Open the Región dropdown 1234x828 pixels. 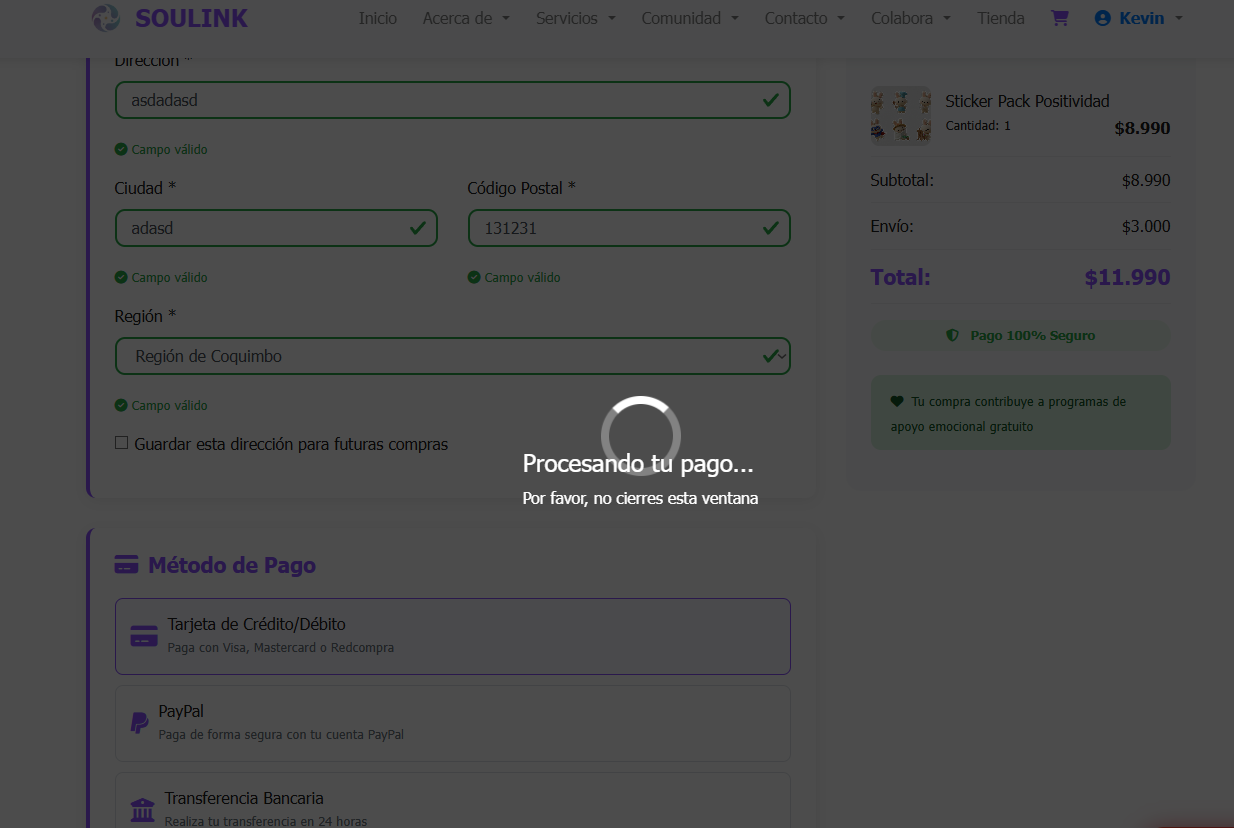pos(452,356)
